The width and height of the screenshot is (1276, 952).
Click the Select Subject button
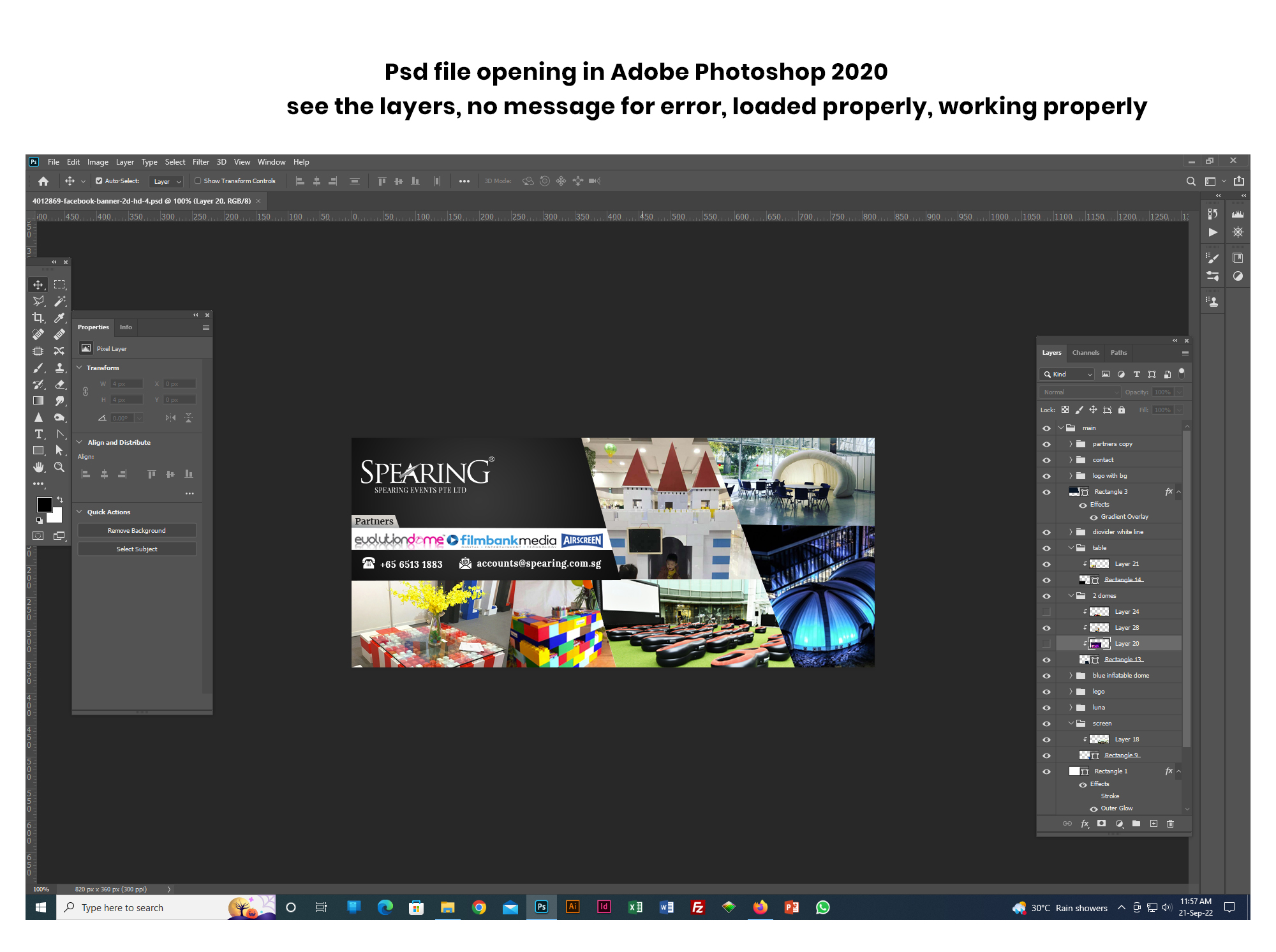tap(137, 549)
